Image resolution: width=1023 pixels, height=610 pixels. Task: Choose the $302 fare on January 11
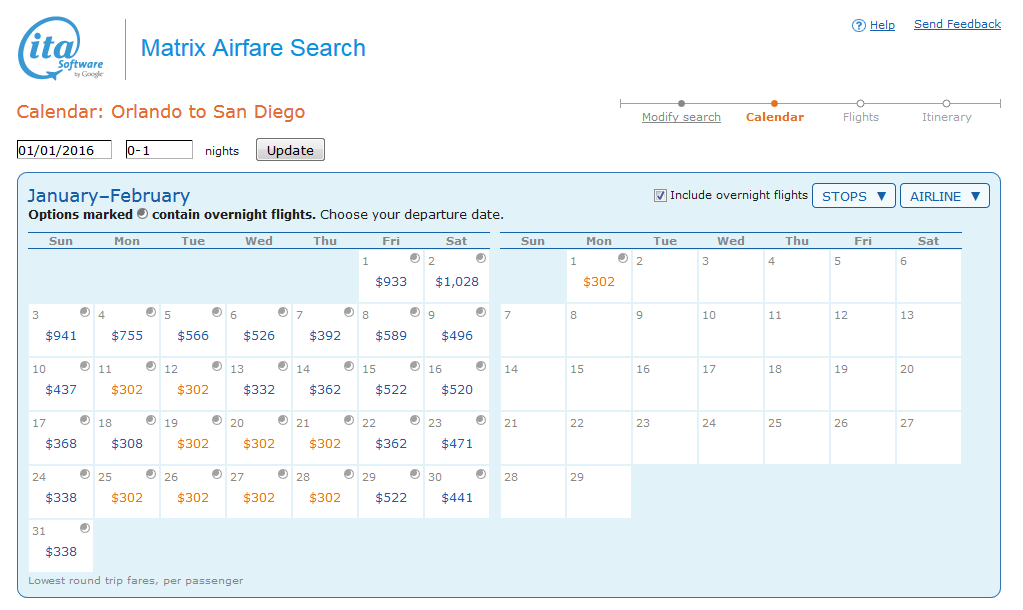(127, 389)
